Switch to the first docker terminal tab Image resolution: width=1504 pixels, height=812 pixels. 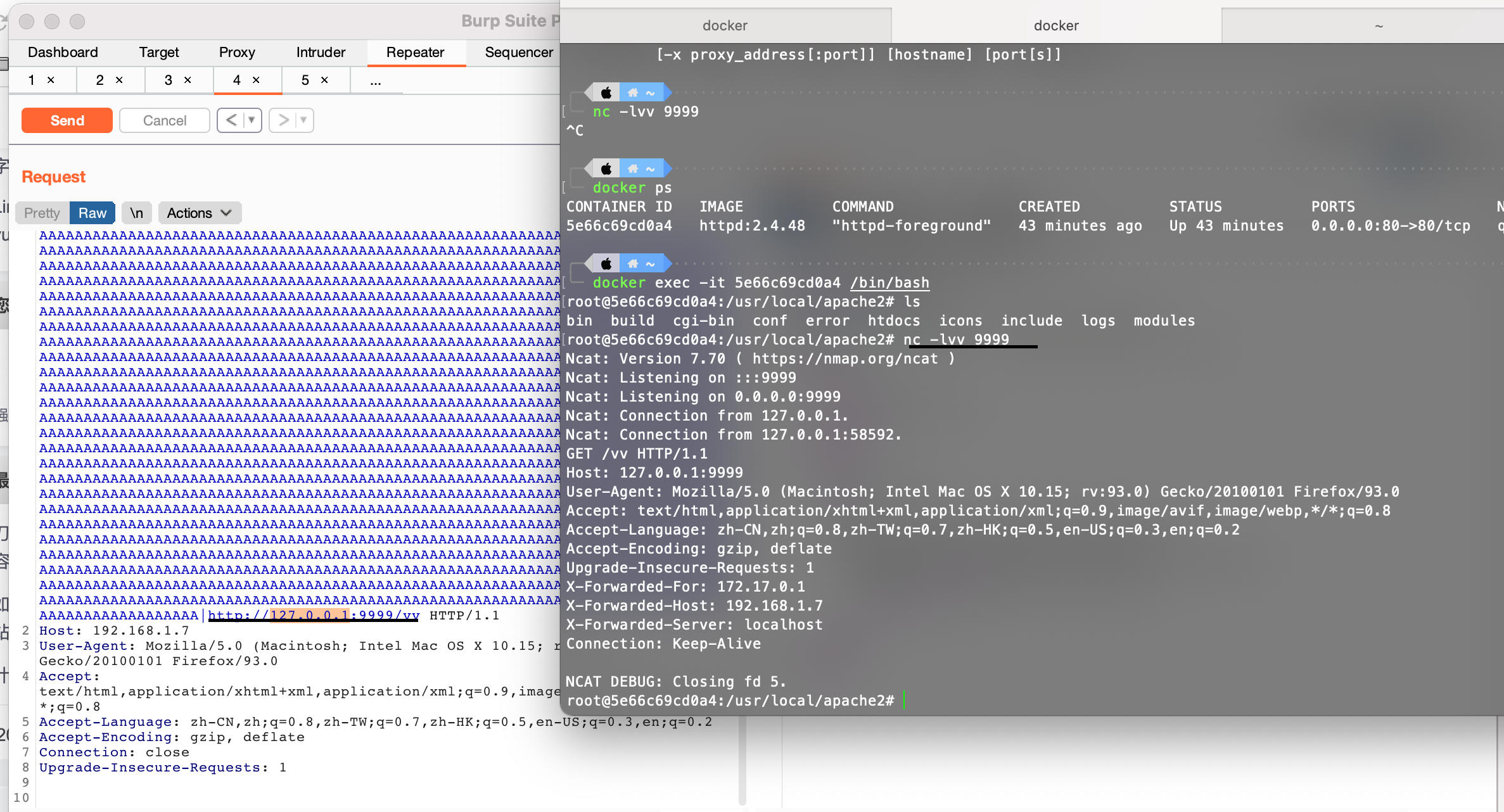coord(725,26)
